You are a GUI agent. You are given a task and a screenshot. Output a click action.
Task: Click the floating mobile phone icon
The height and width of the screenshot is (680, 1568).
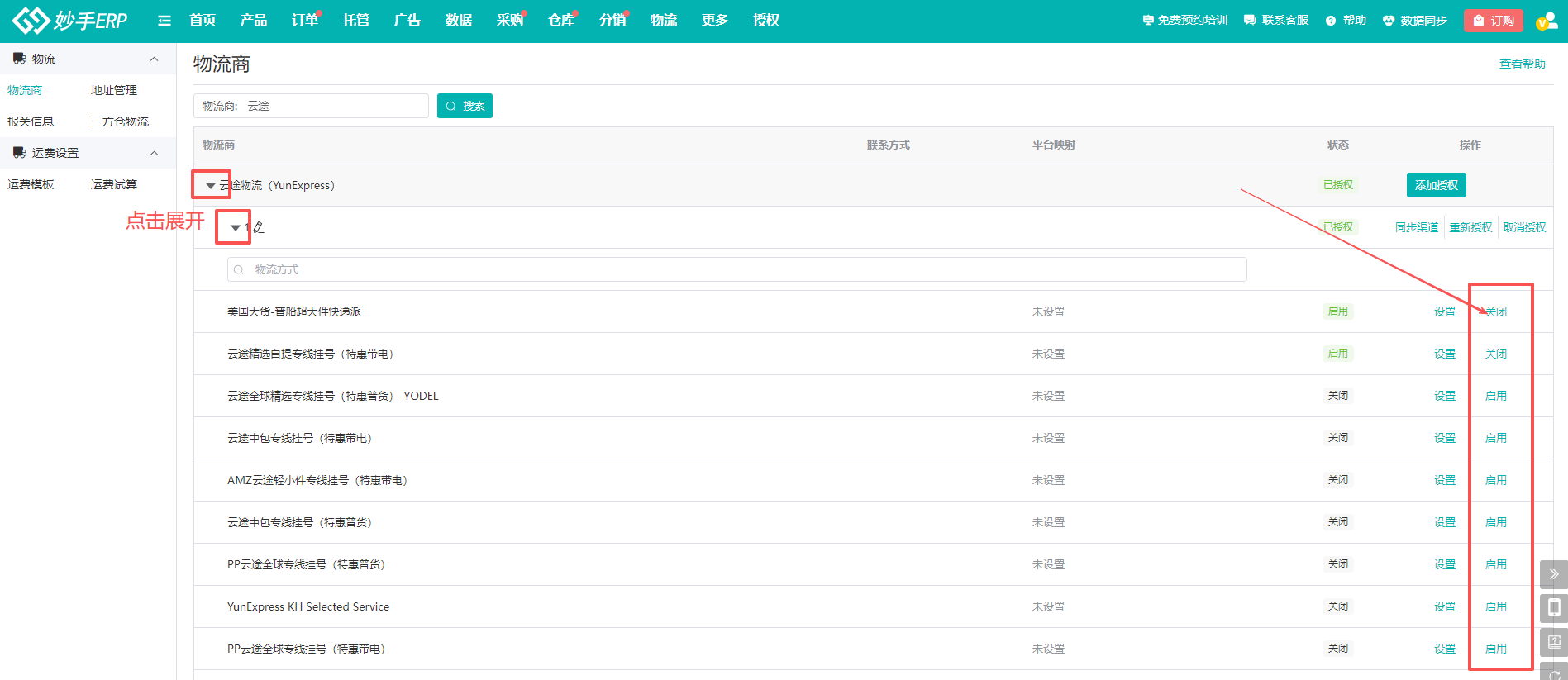1554,608
